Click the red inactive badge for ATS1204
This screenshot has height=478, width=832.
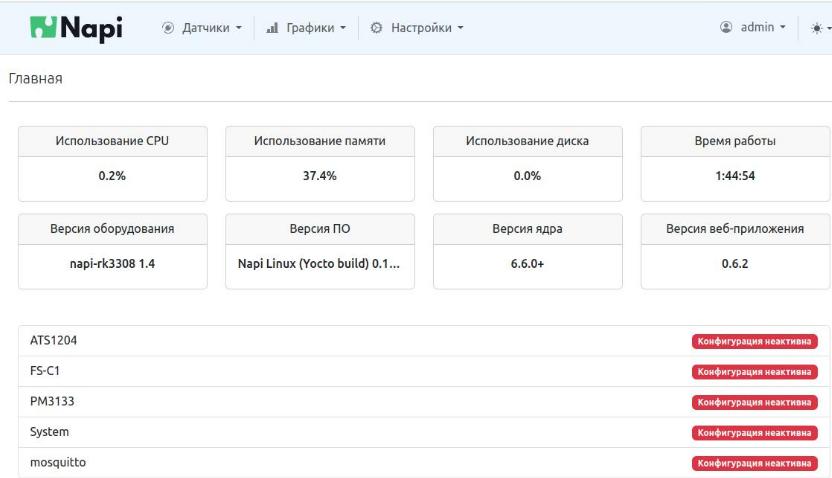click(754, 341)
